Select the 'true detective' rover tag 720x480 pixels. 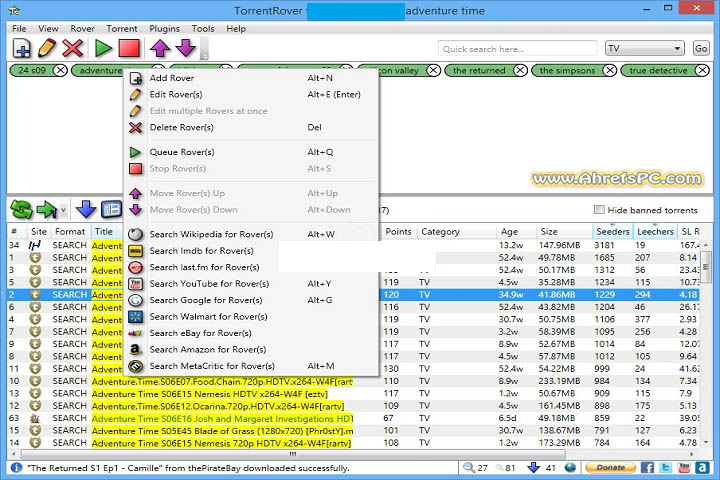[658, 70]
